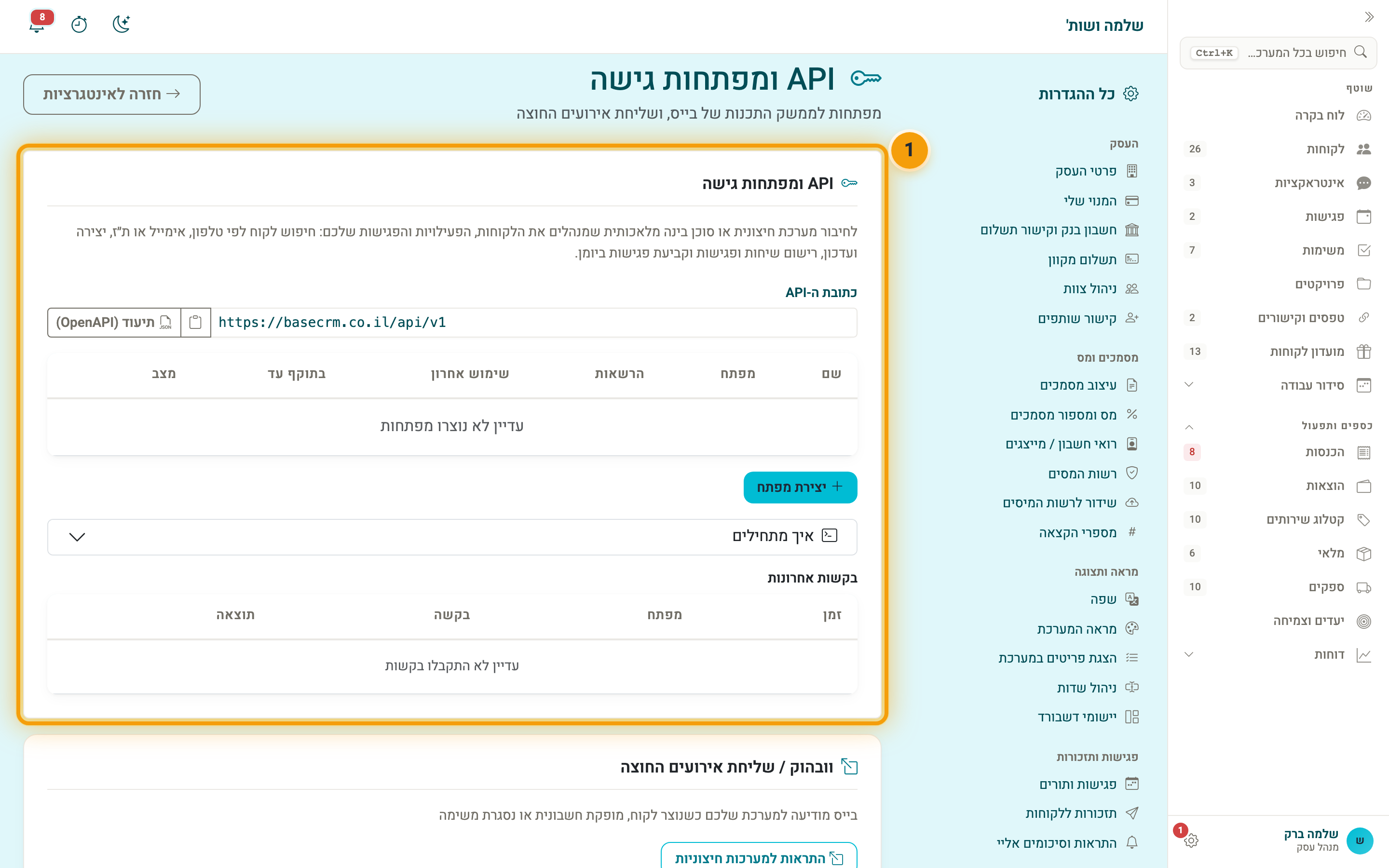Open מראה המערכת settings page
Image resolution: width=1389 pixels, height=868 pixels.
tap(1087, 629)
